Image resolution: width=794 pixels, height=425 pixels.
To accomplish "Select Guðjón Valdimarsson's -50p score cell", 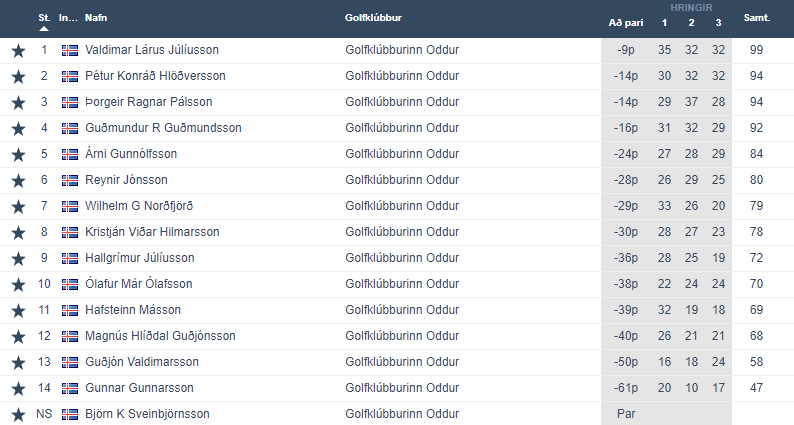I will coord(626,362).
